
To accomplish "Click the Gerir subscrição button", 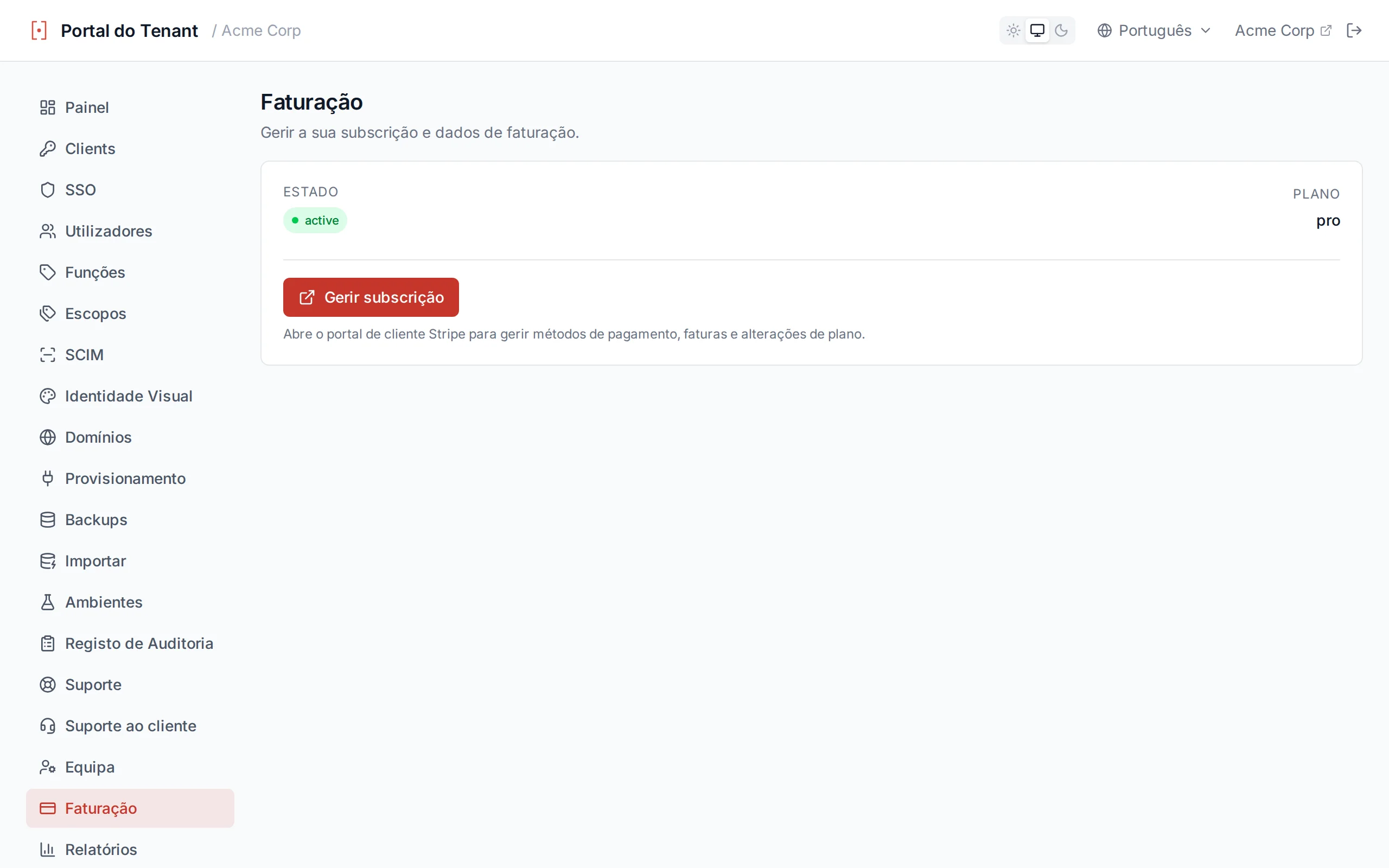I will pos(371,297).
